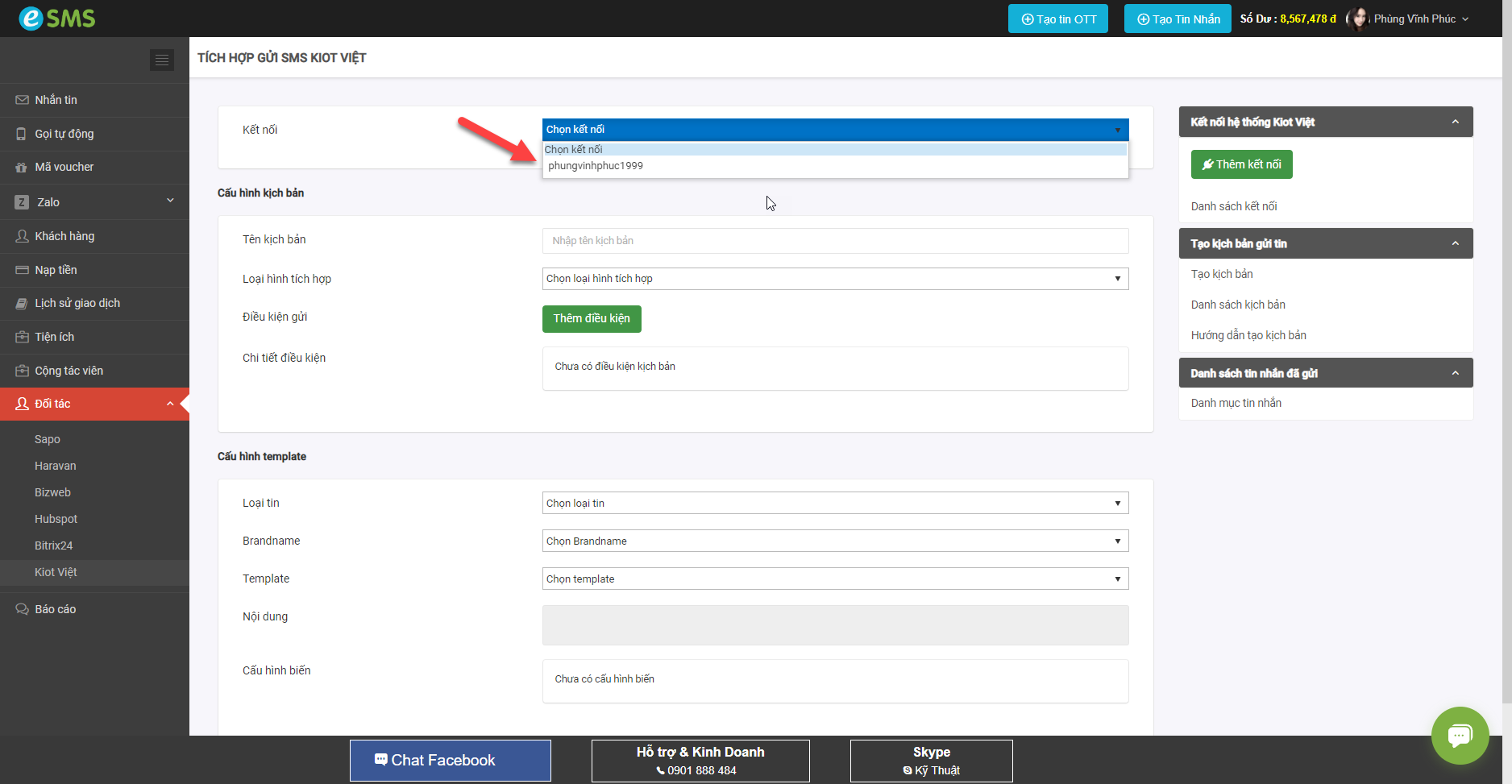1512x784 pixels.
Task: Select phungvinhphuc1999 from the connection list
Action: (596, 166)
